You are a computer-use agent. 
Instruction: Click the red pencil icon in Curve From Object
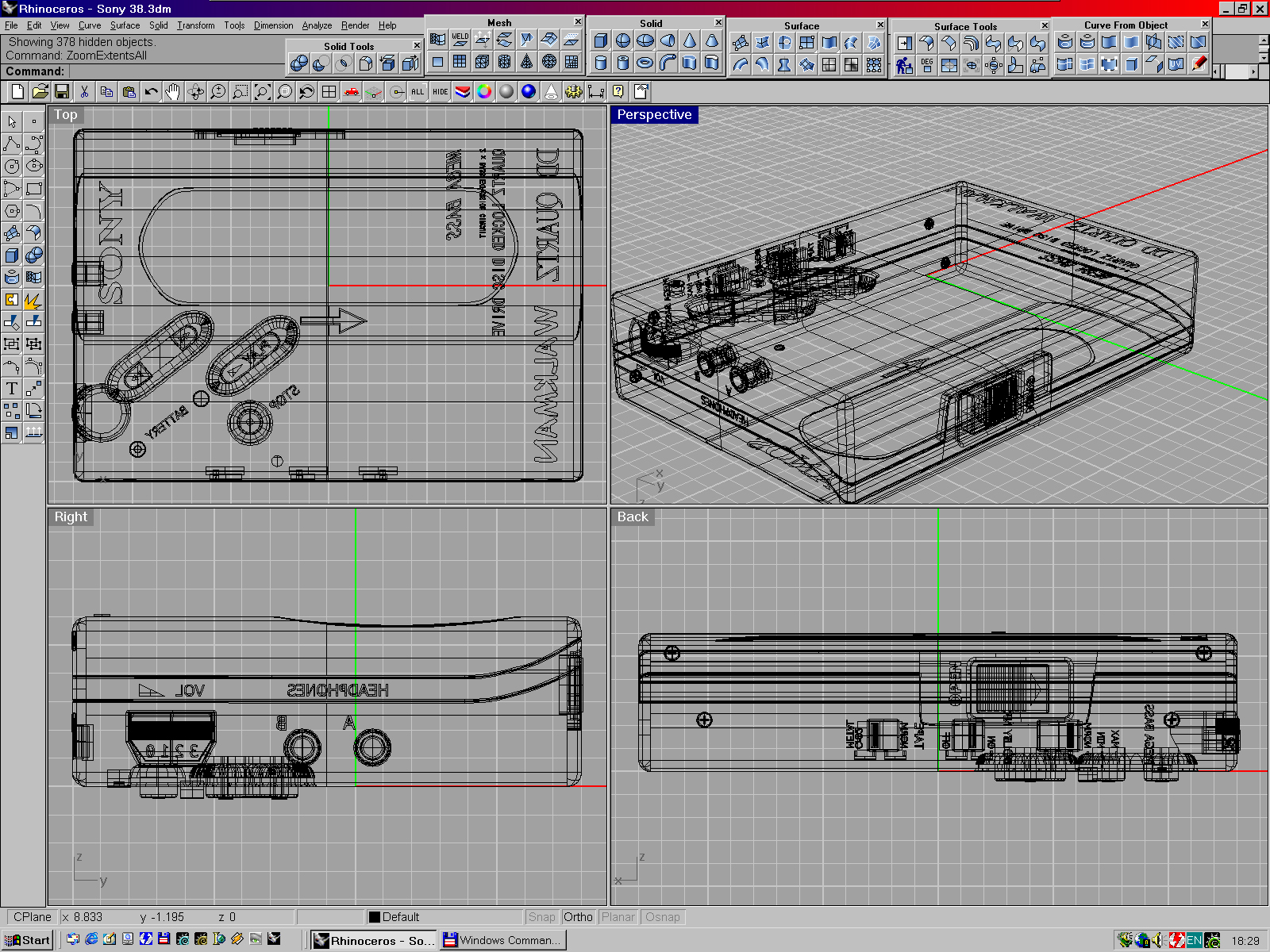1199,63
